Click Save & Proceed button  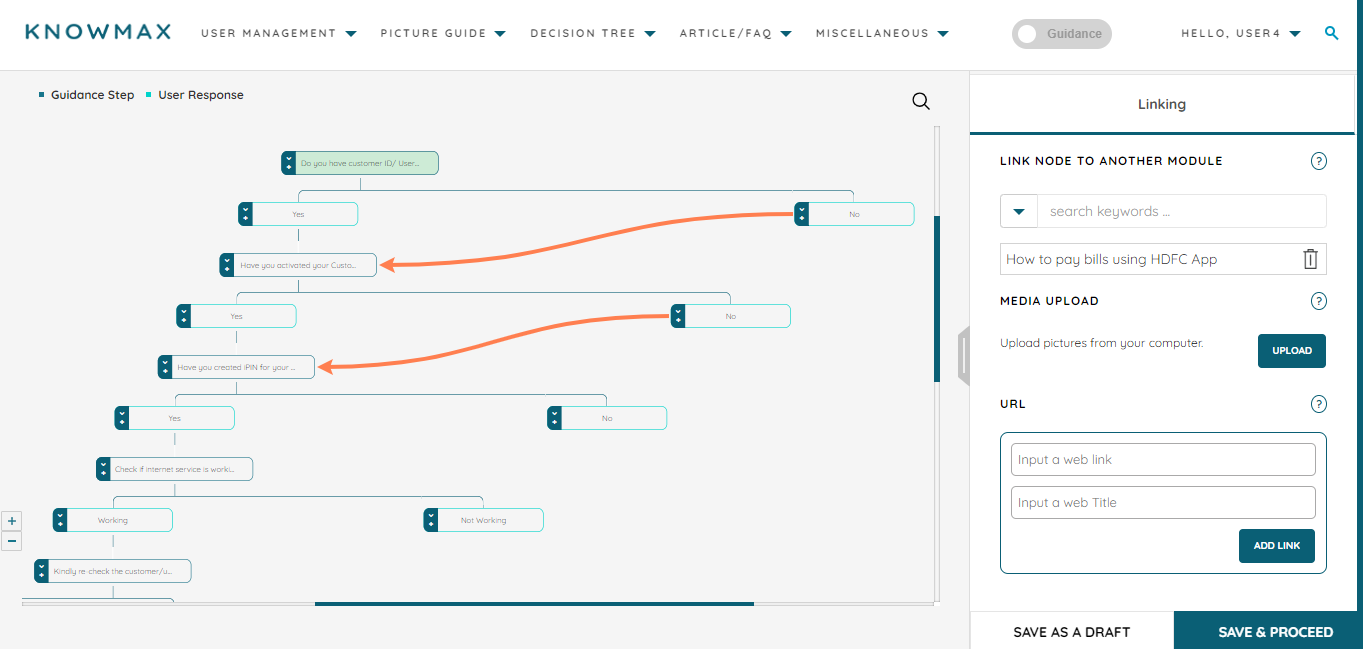1275,632
